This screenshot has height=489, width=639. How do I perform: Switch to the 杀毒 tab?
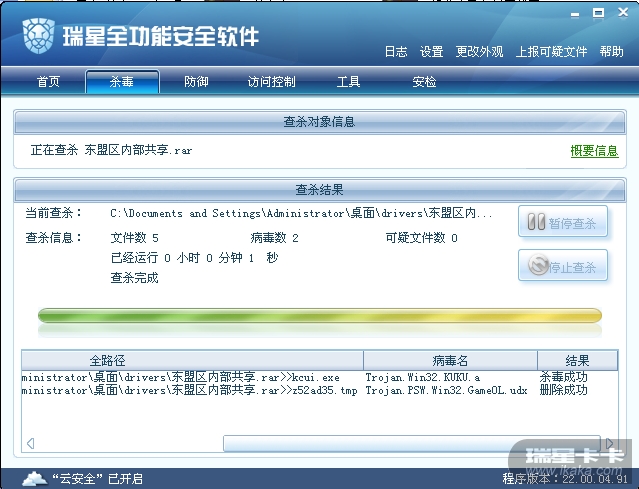click(122, 82)
